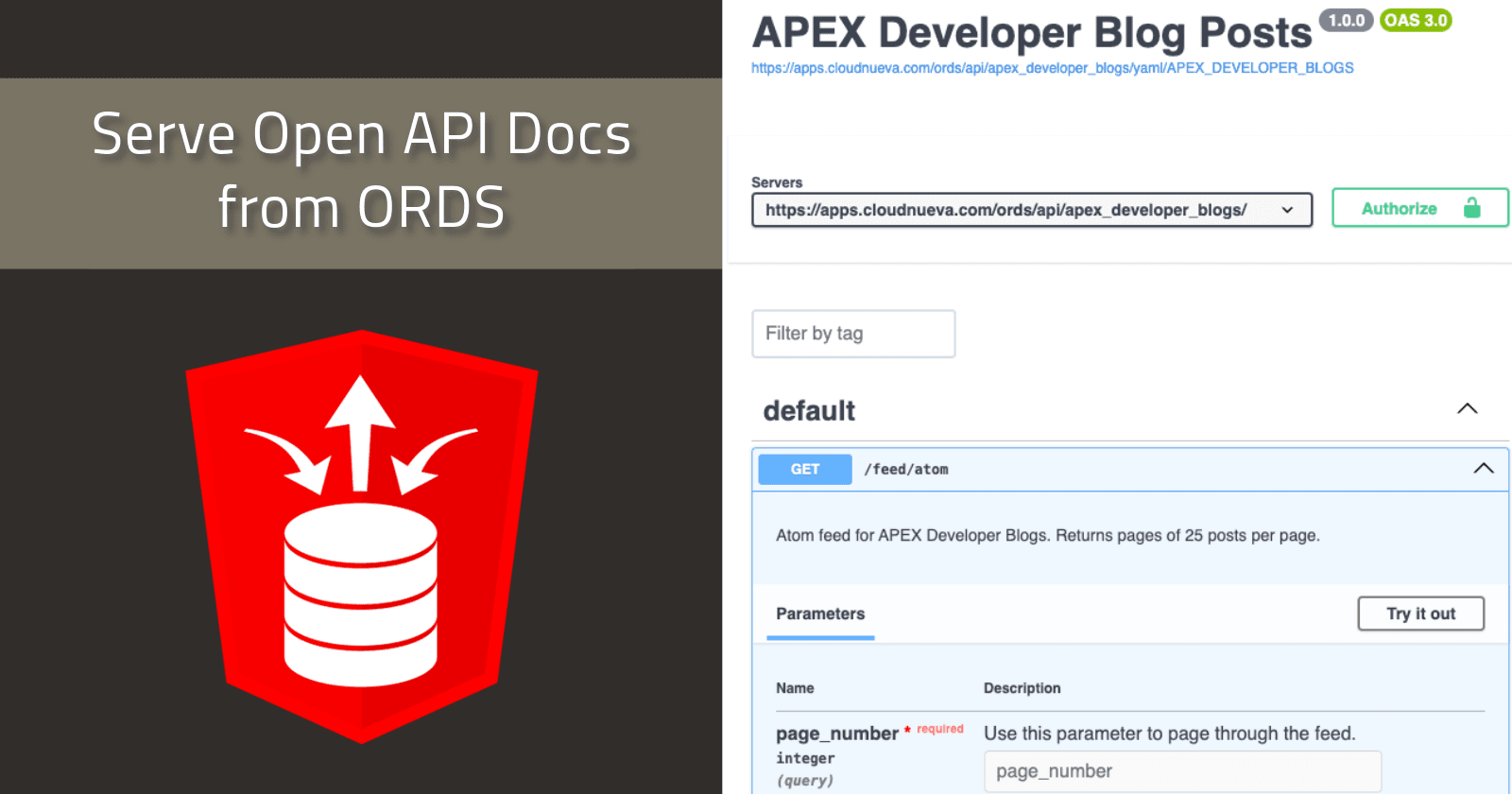Focus the Filter by tag field
This screenshot has width=1512, height=794.
pos(853,334)
